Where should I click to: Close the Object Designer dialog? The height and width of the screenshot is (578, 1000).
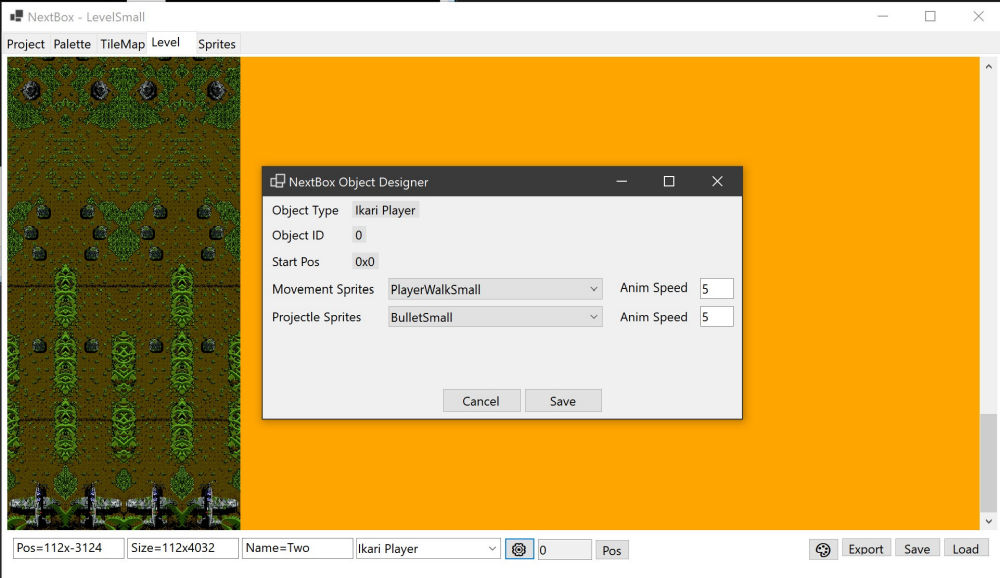pyautogui.click(x=717, y=181)
